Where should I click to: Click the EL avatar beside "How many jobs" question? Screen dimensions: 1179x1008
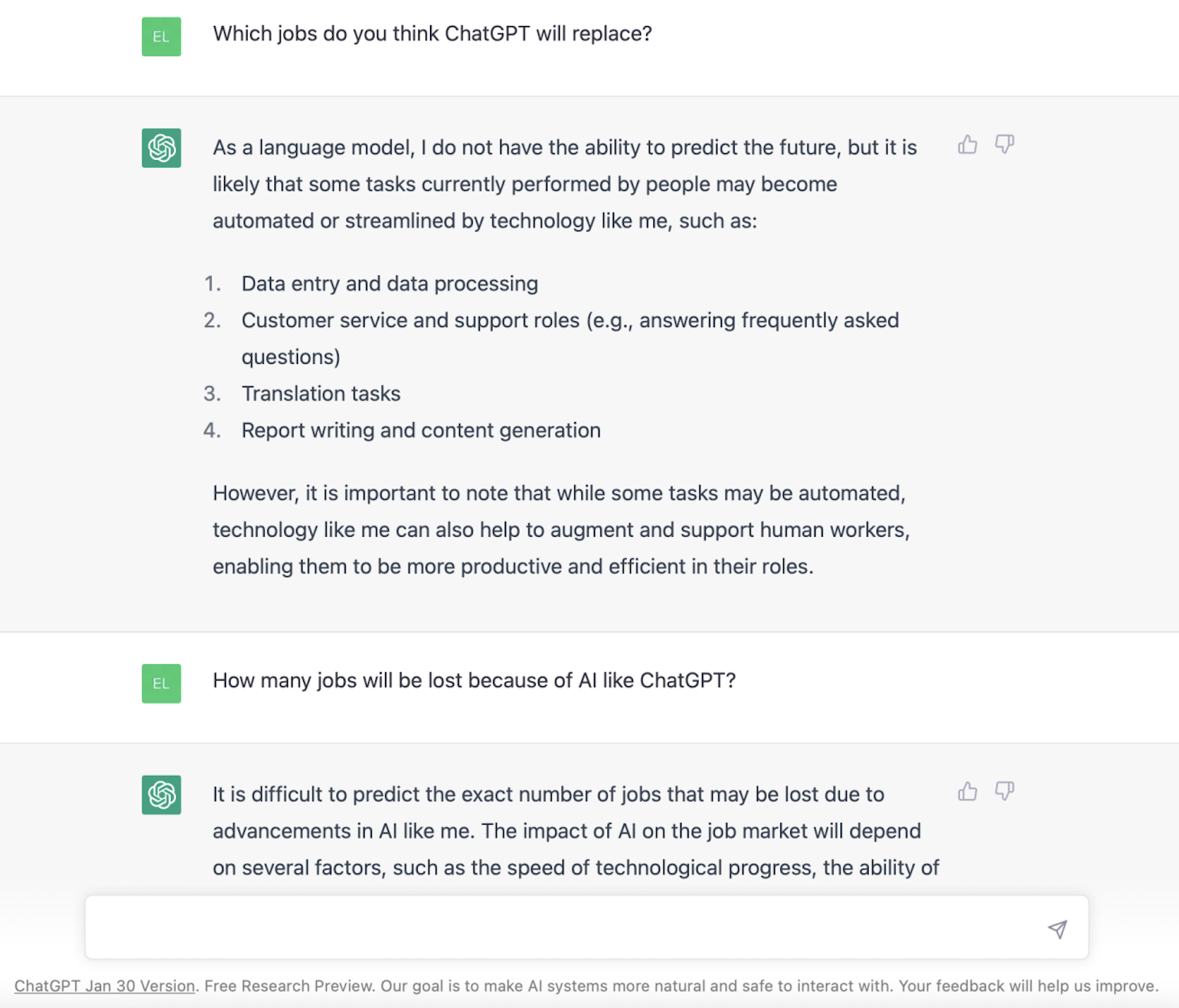(x=161, y=683)
